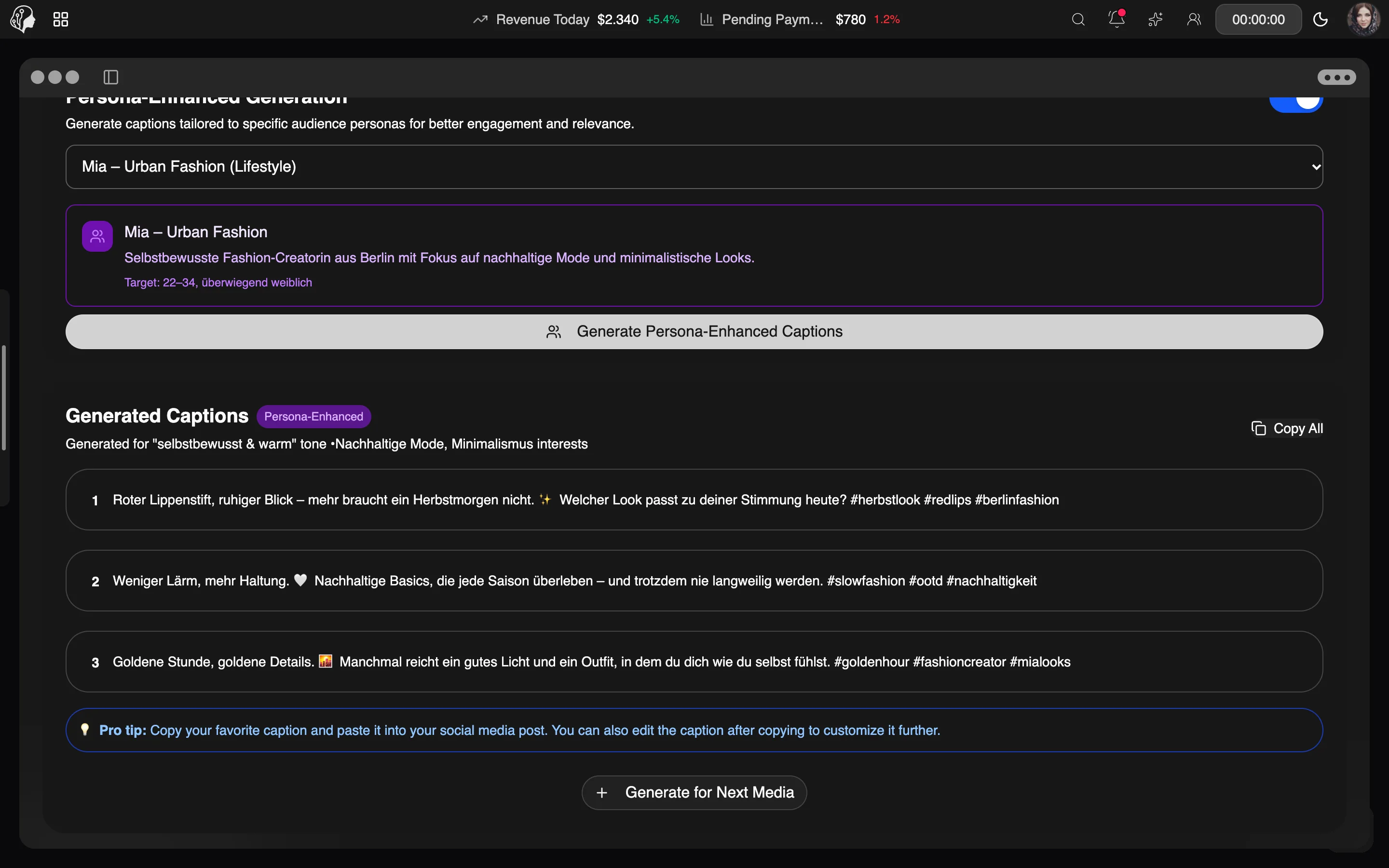Click the Persona-Enhanced badge
The height and width of the screenshot is (868, 1389).
(313, 416)
